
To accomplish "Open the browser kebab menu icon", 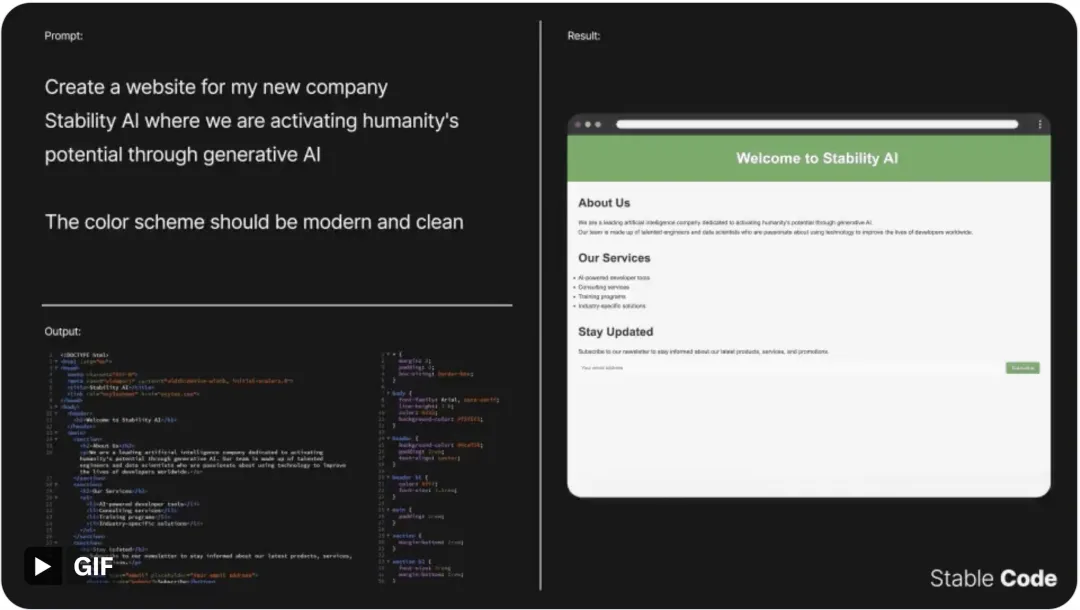I will pos(1038,125).
